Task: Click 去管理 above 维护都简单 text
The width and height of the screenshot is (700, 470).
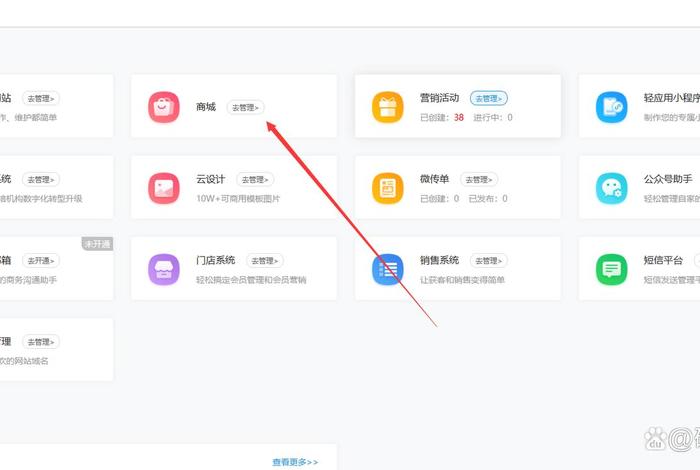Action: coord(41,98)
